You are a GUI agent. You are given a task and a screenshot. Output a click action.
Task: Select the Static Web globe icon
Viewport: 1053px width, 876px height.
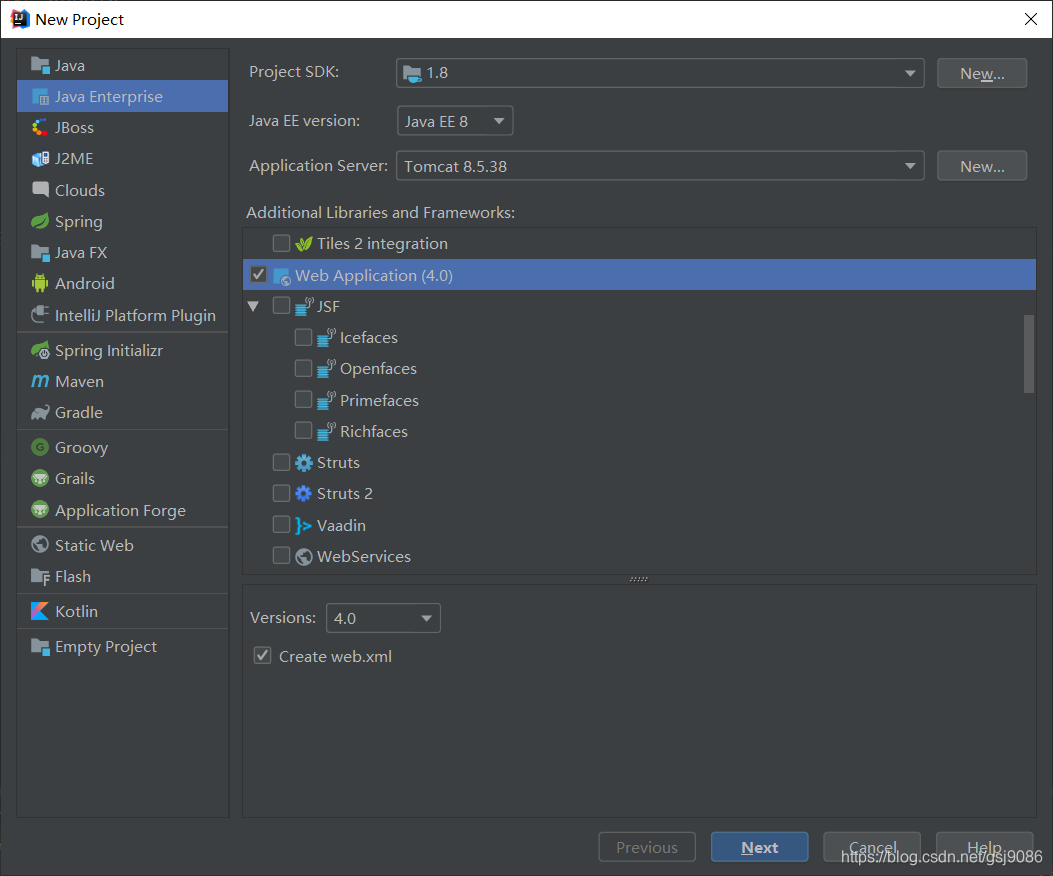(x=40, y=545)
